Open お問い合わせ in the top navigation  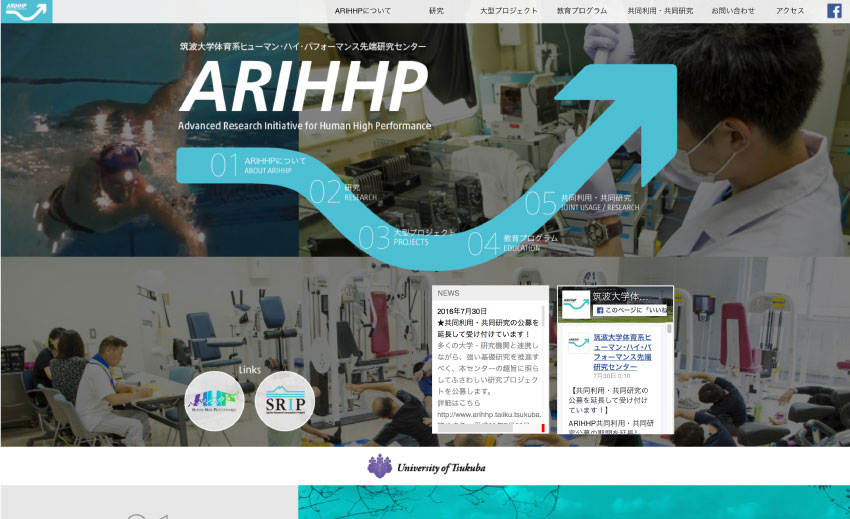click(733, 11)
